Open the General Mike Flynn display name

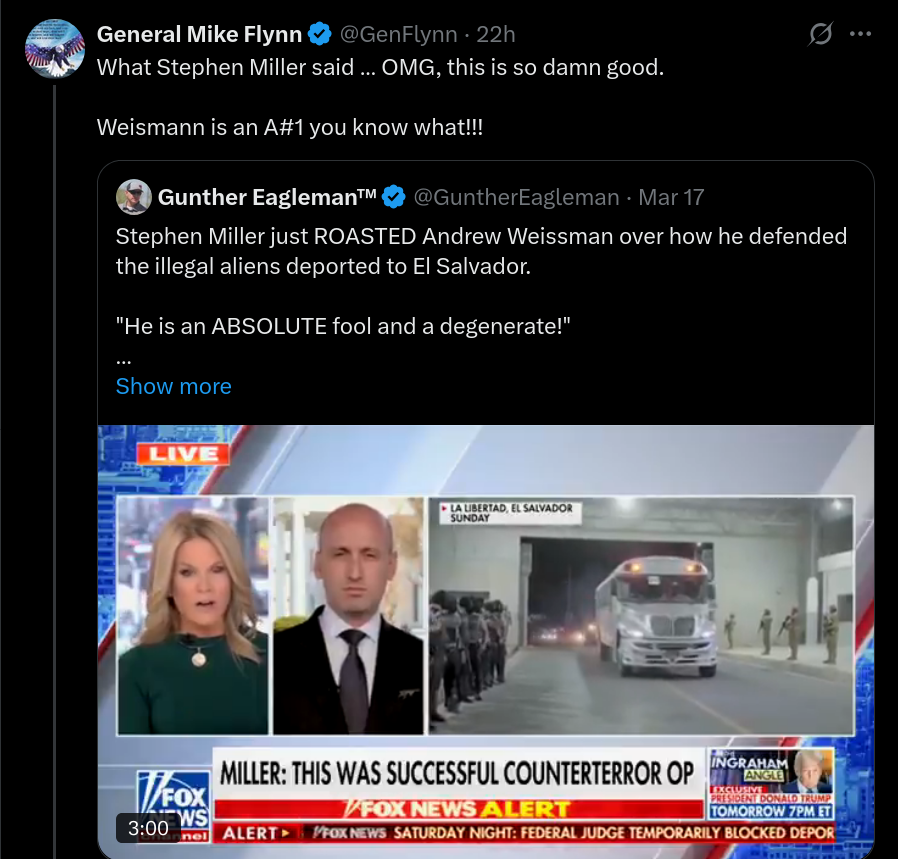[199, 34]
